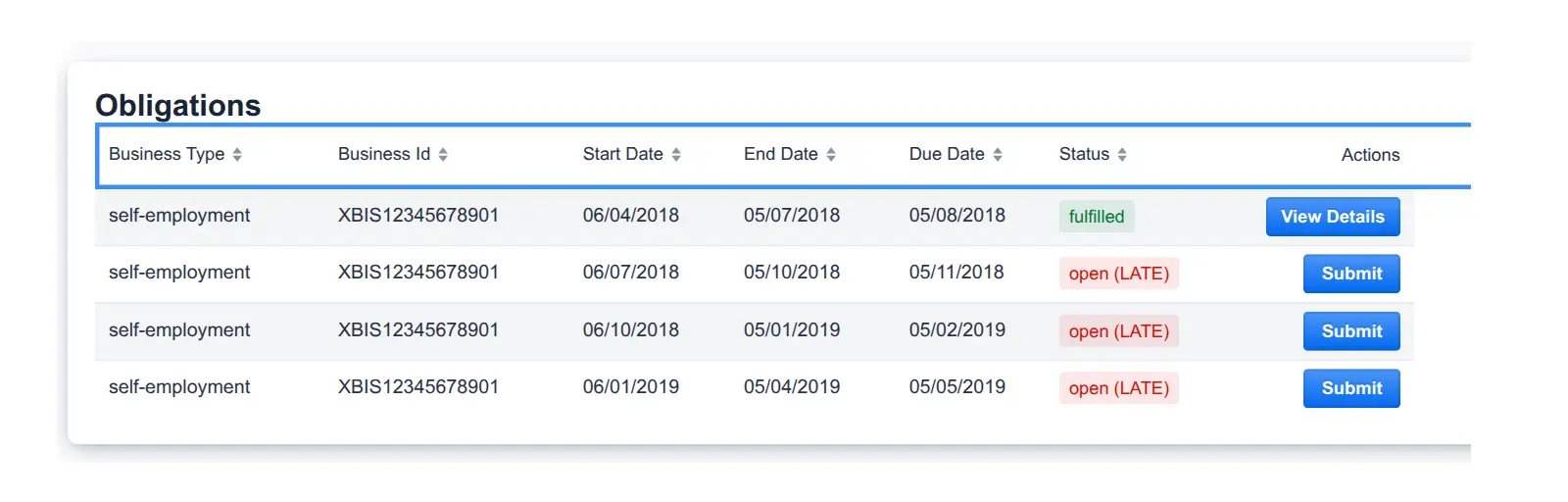View Details for the fulfilled obligation

click(x=1332, y=217)
